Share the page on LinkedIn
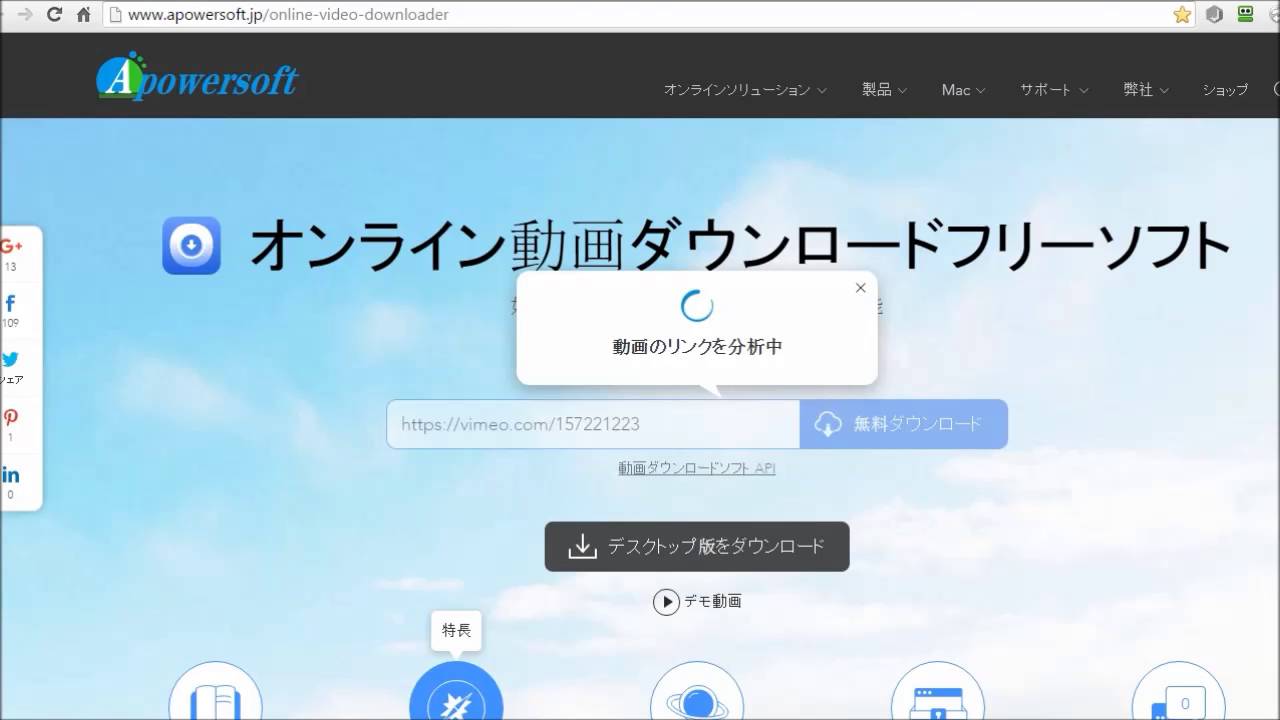Image resolution: width=1280 pixels, height=720 pixels. tap(11, 474)
